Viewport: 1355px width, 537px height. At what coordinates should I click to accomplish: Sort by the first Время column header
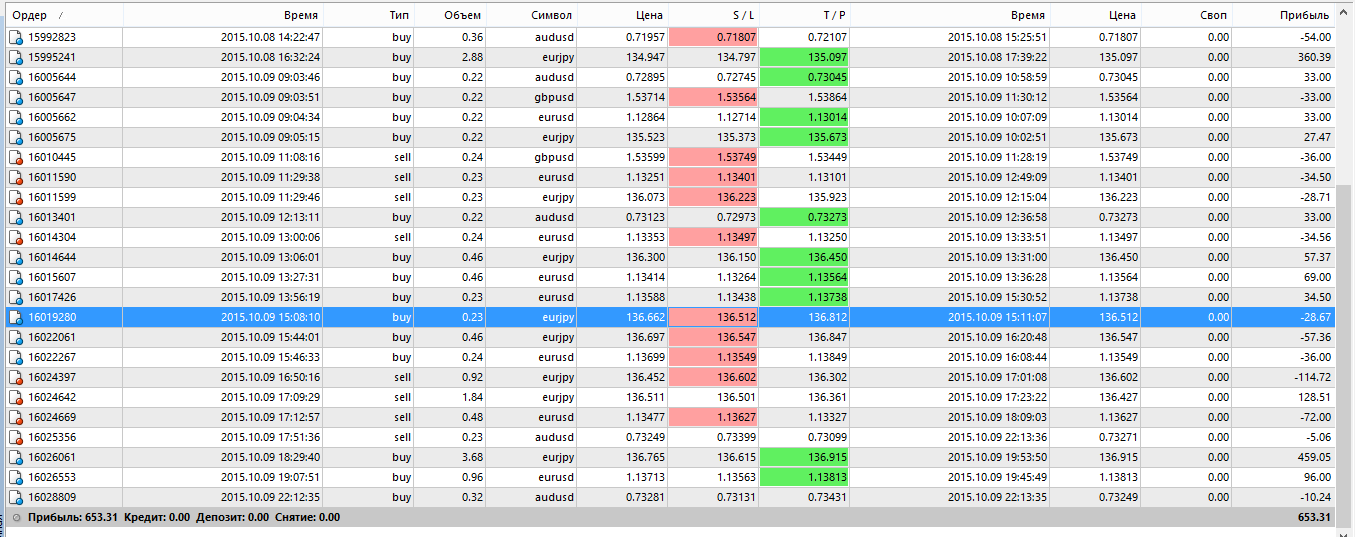(x=223, y=16)
